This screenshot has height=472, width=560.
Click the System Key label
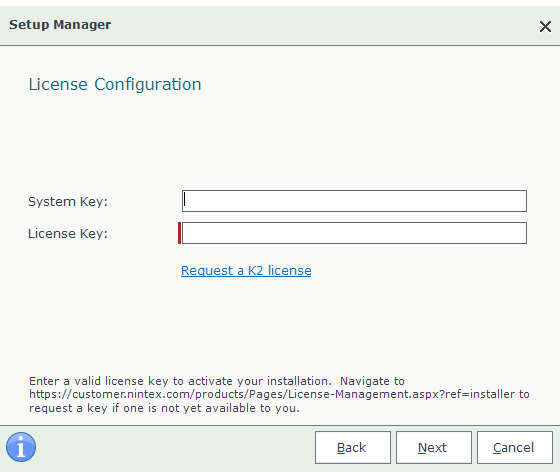(68, 202)
